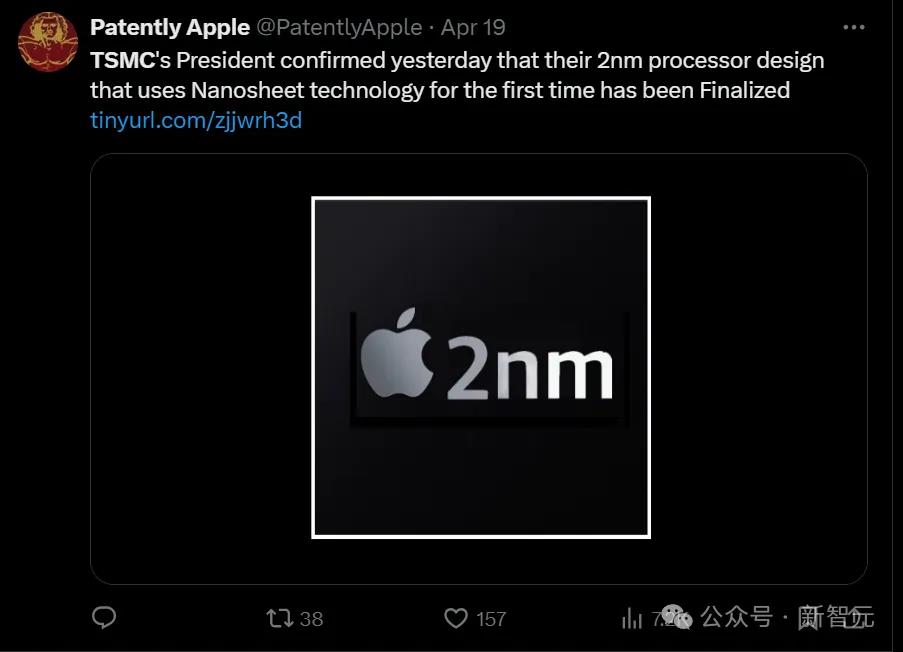This screenshot has width=903, height=652.
Task: View tweet analytics via bar chart icon
Action: pyautogui.click(x=632, y=619)
